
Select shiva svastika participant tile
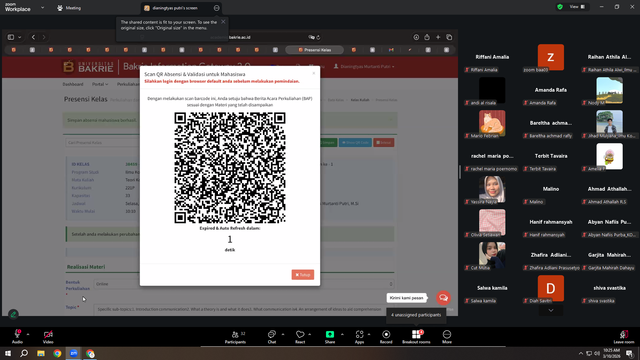click(609, 289)
